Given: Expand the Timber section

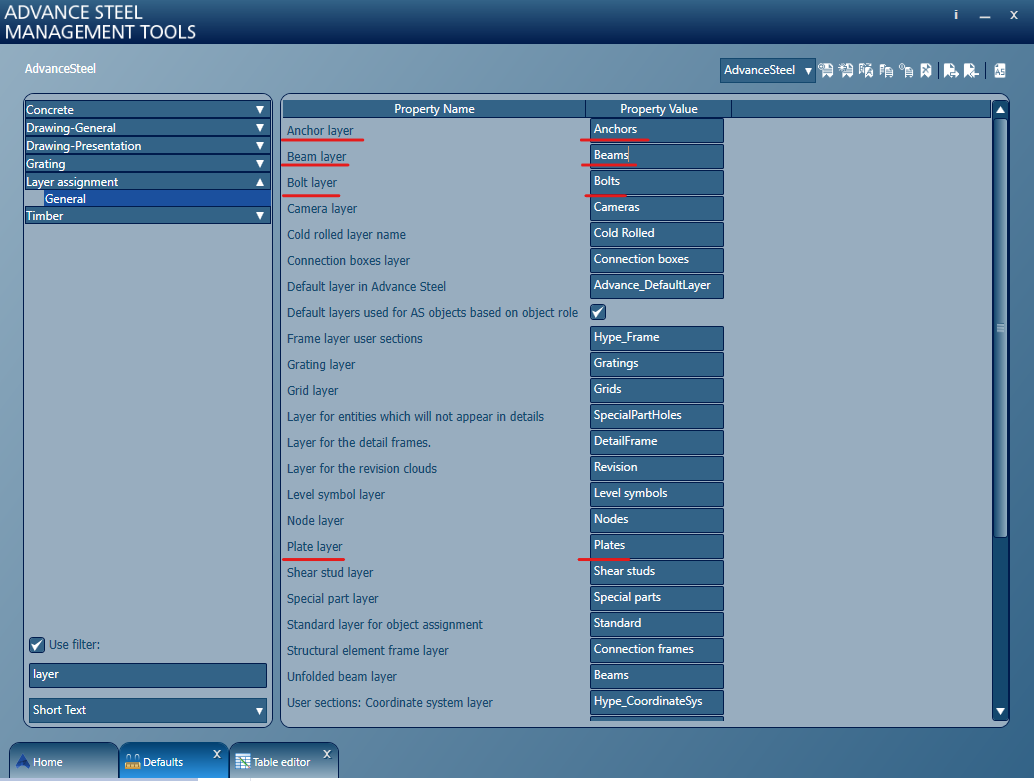Looking at the screenshot, I should pos(147,216).
